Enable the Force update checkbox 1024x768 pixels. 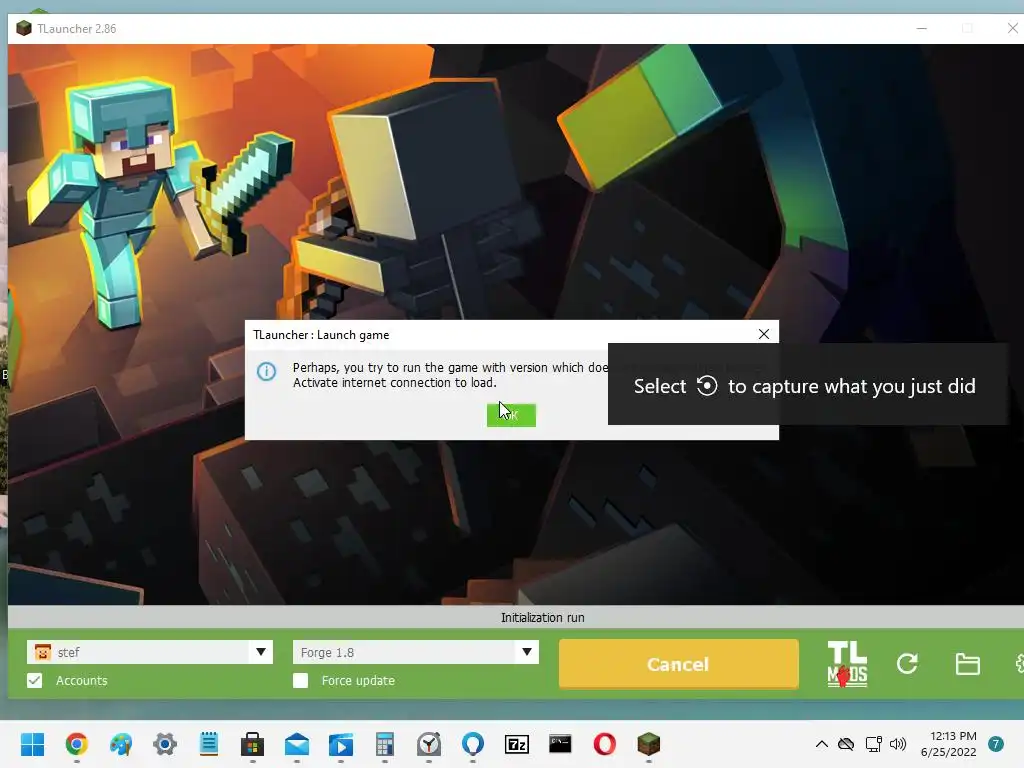click(300, 680)
